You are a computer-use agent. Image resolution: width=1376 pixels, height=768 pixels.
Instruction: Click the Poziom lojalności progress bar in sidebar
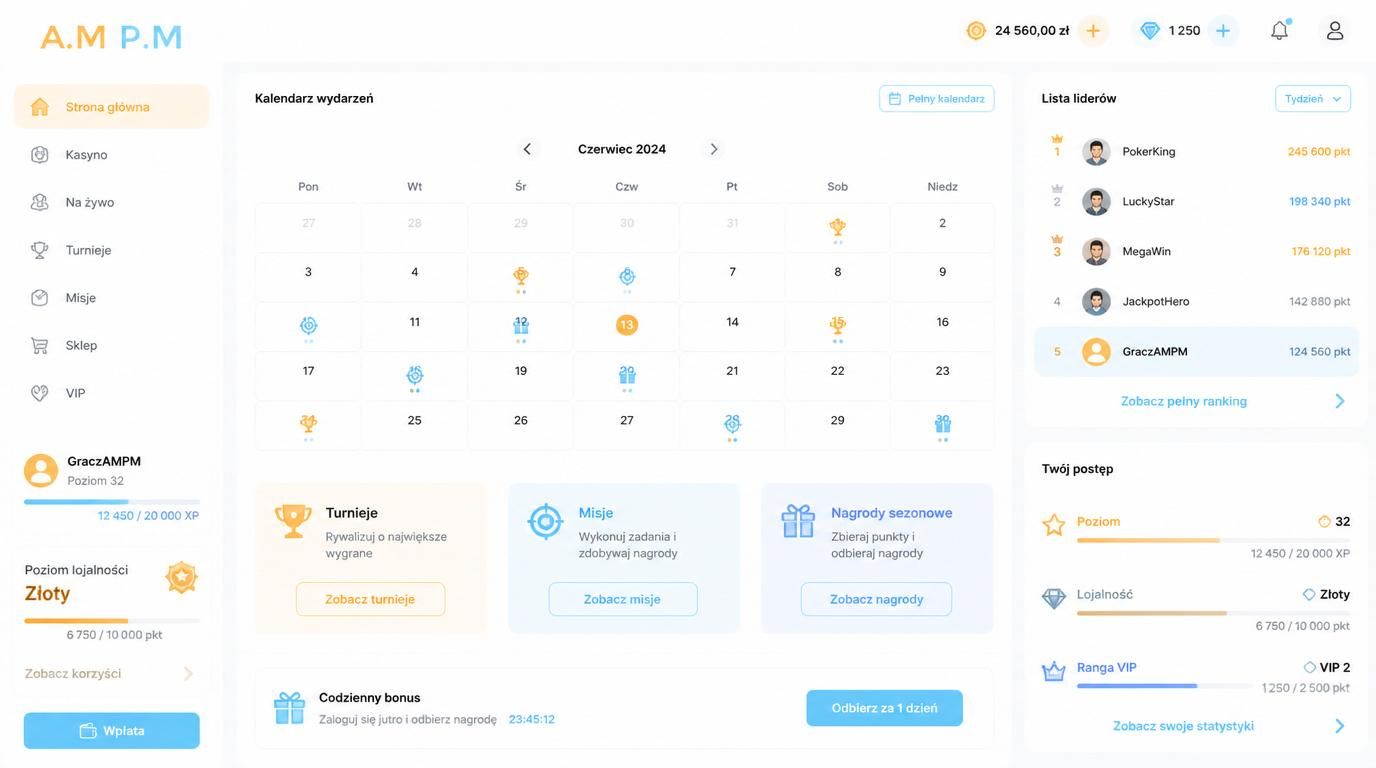tap(112, 621)
